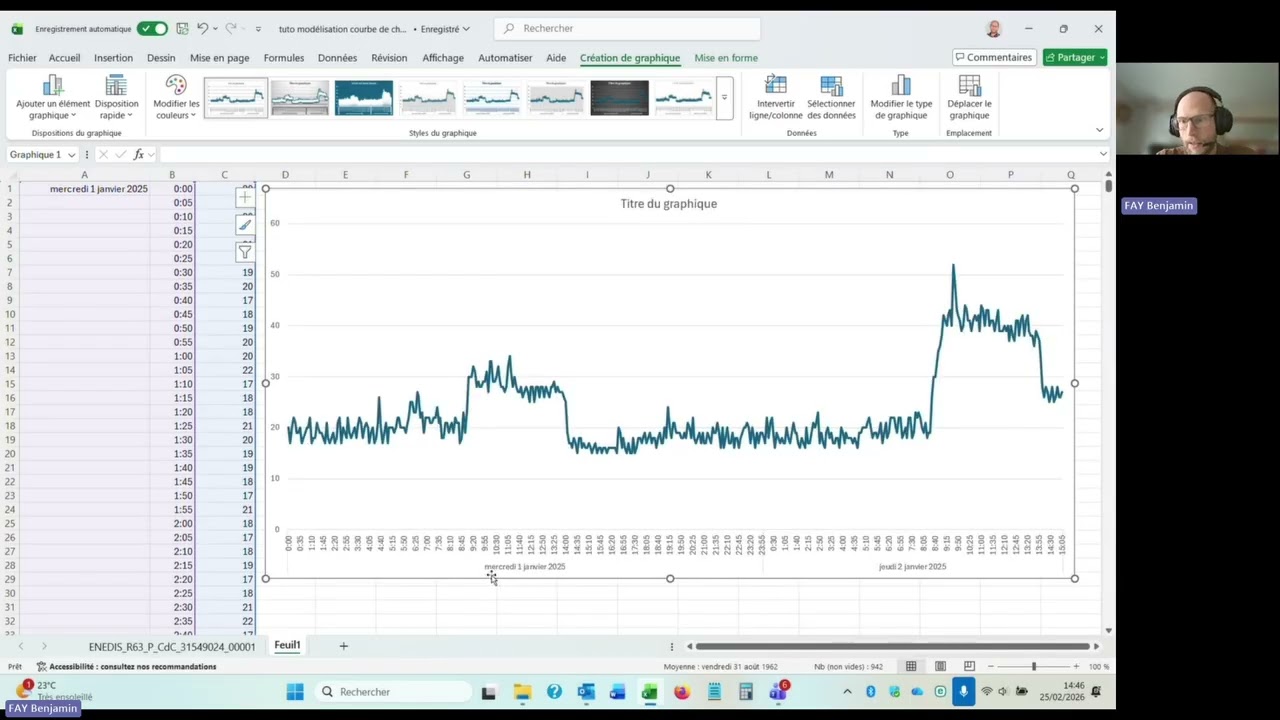Switch to Mise en forme tab
The width and height of the screenshot is (1280, 720).
(x=726, y=58)
